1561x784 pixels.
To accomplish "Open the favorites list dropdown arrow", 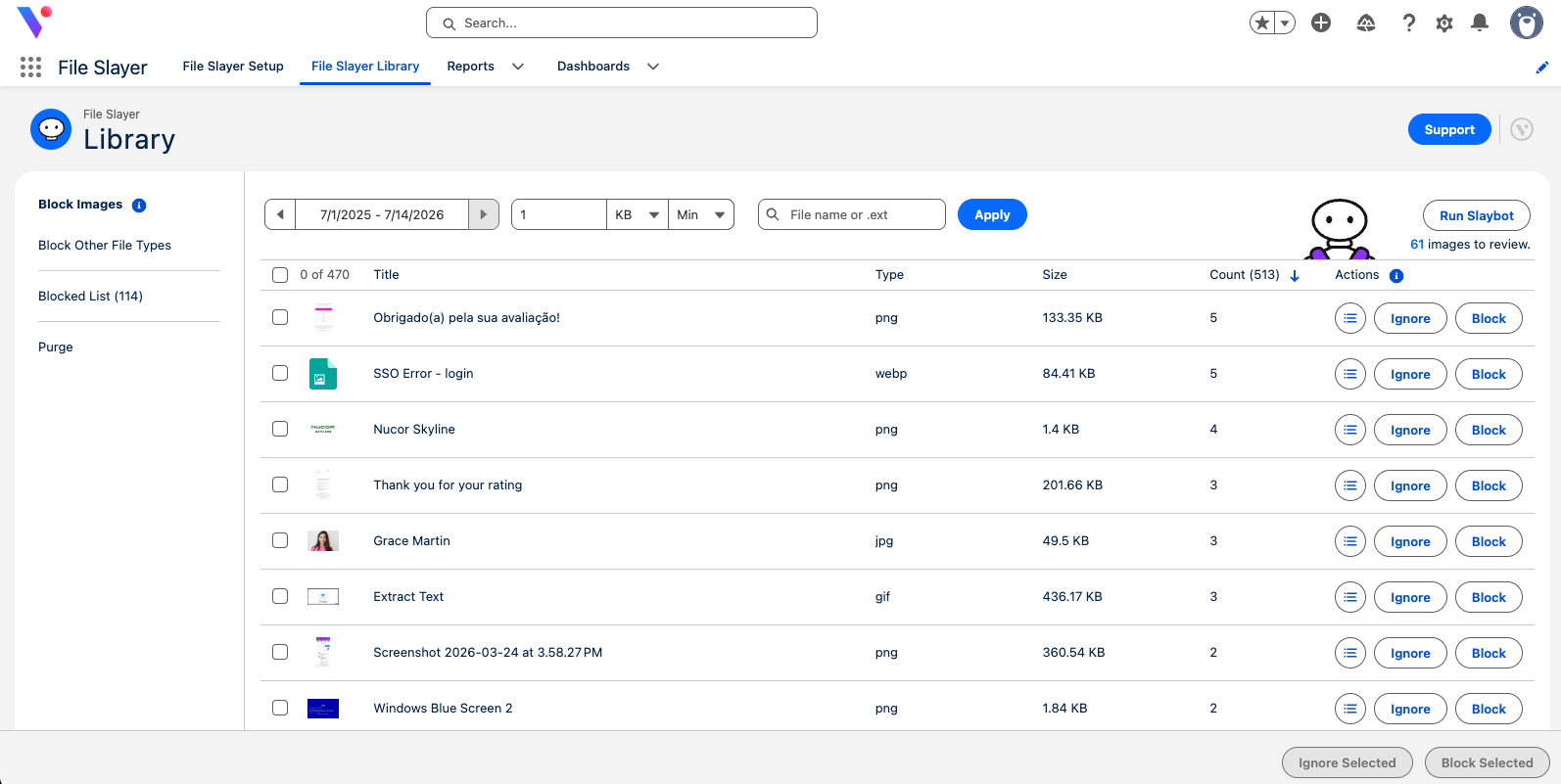I will (1285, 23).
